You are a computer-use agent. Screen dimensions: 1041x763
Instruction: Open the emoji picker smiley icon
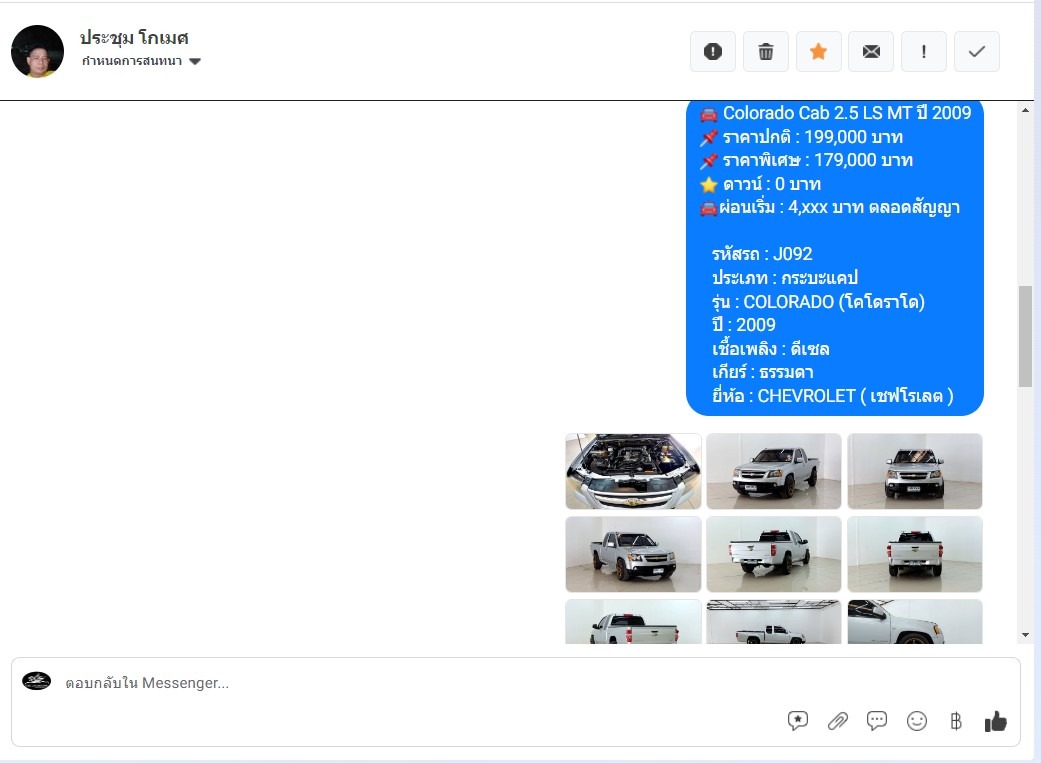click(916, 721)
